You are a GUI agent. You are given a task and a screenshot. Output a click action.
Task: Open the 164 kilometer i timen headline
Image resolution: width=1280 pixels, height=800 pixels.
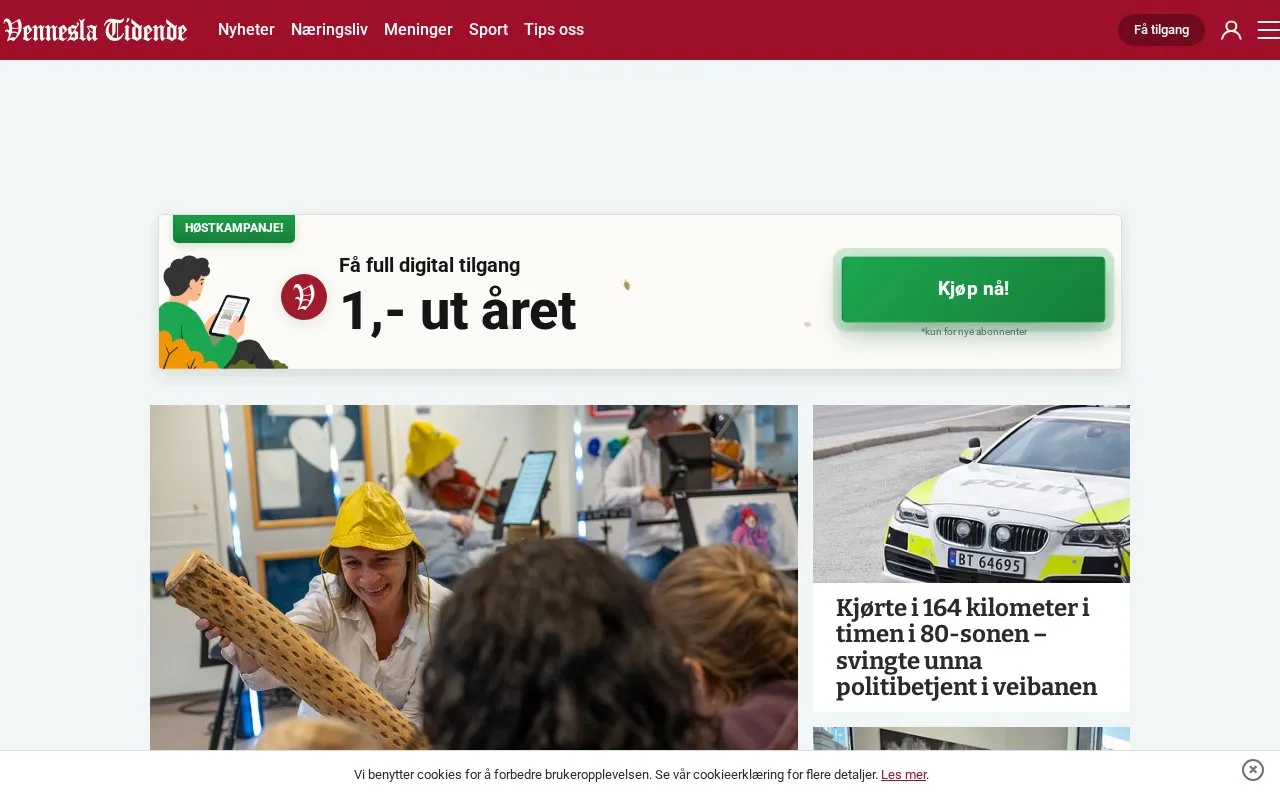click(x=966, y=648)
